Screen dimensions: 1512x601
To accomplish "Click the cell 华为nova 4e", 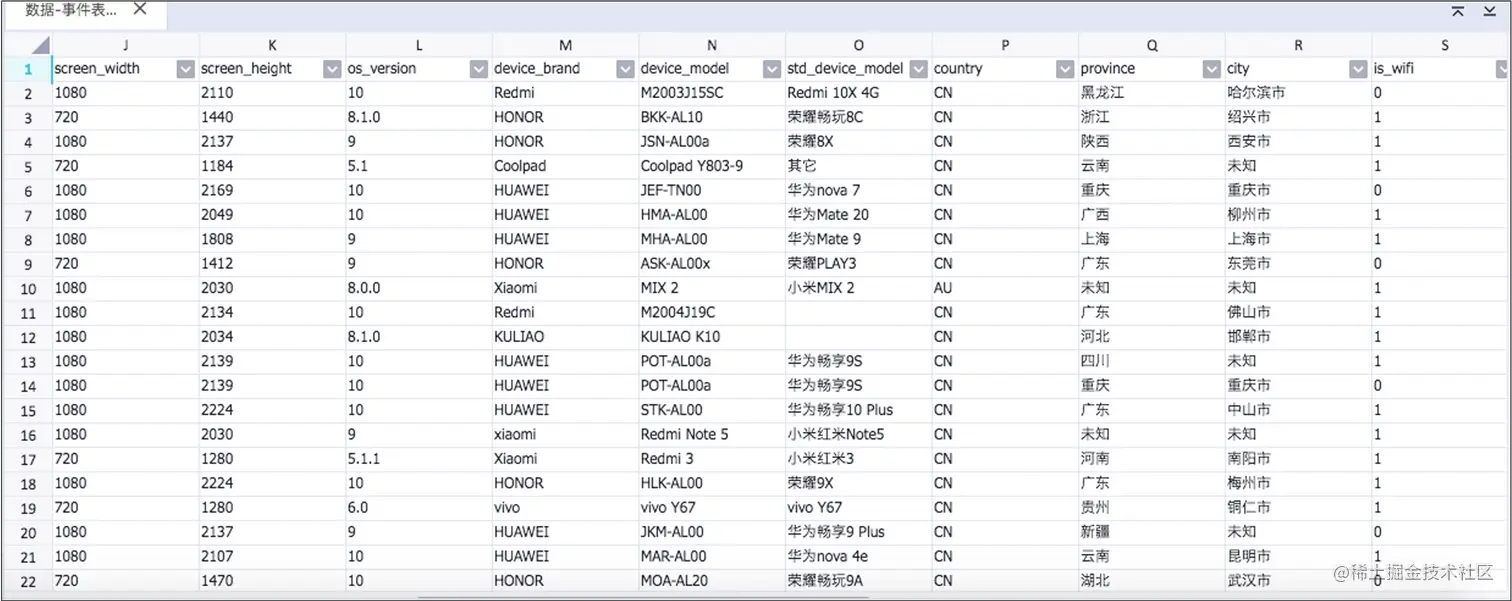I will tap(859, 556).
